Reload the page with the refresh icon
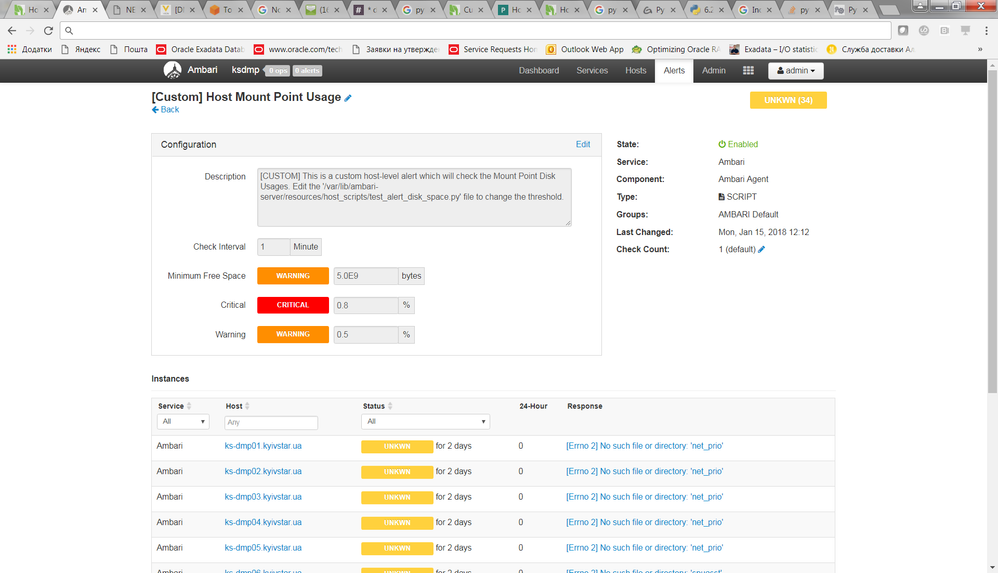Viewport: 998px width, 573px height. click(x=48, y=31)
